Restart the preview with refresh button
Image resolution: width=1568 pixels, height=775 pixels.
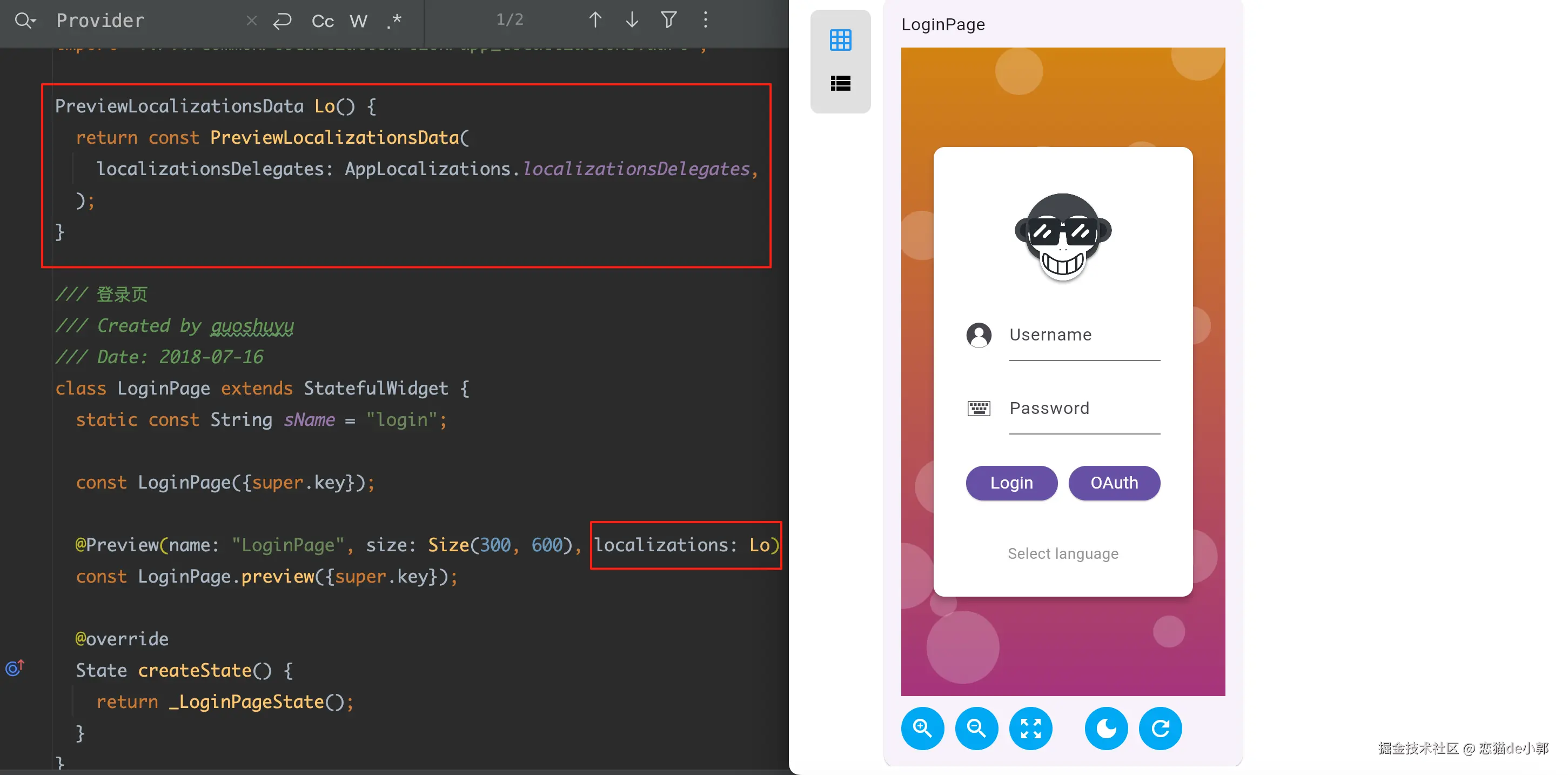[x=1160, y=728]
